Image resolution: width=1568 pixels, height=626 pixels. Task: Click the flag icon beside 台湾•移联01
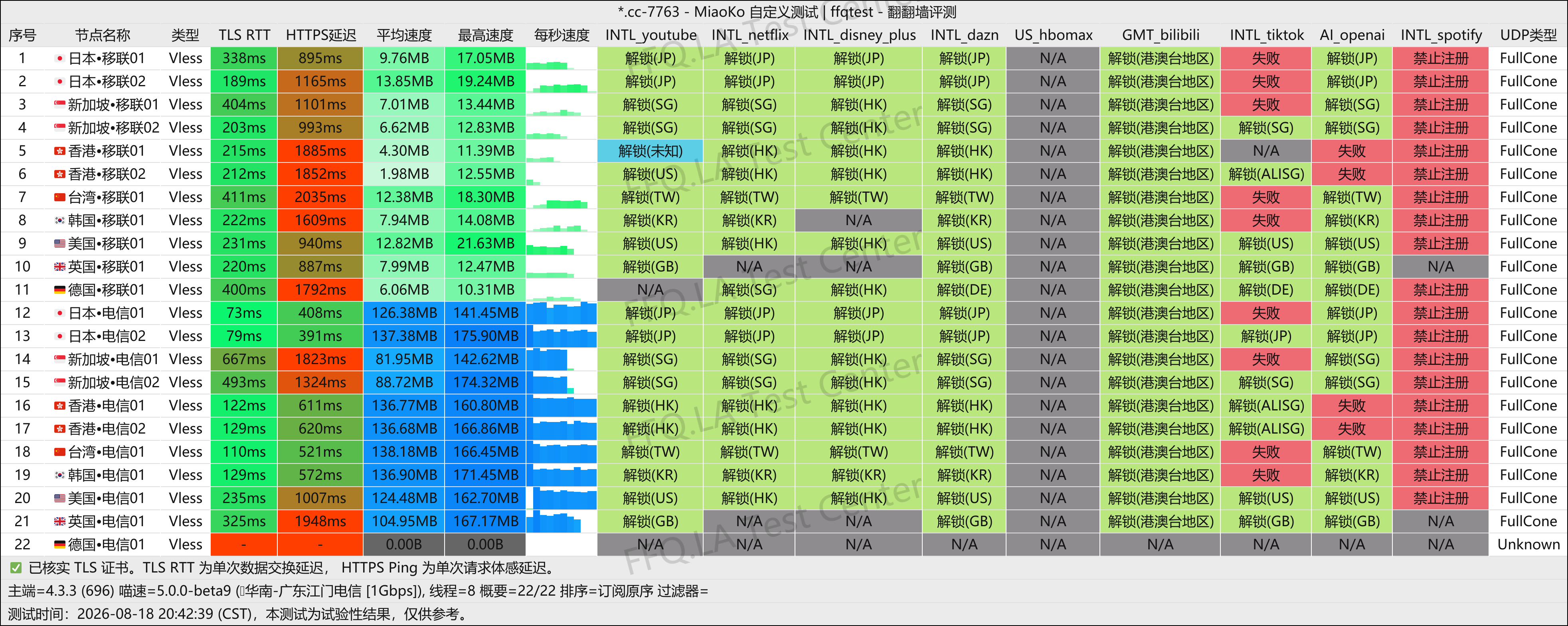[59, 197]
